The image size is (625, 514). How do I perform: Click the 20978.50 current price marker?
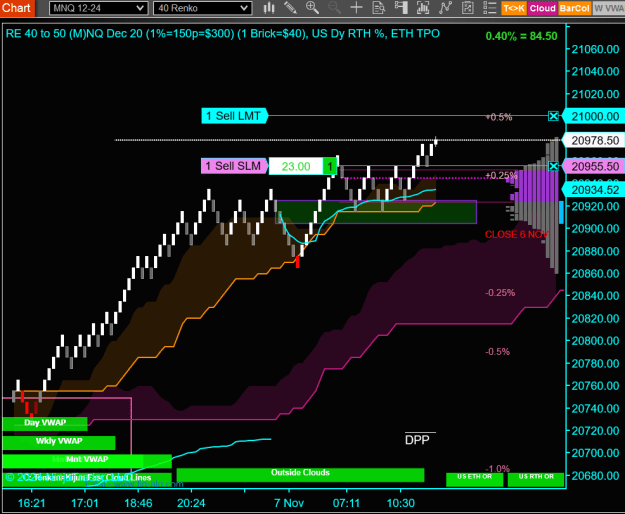[x=594, y=140]
